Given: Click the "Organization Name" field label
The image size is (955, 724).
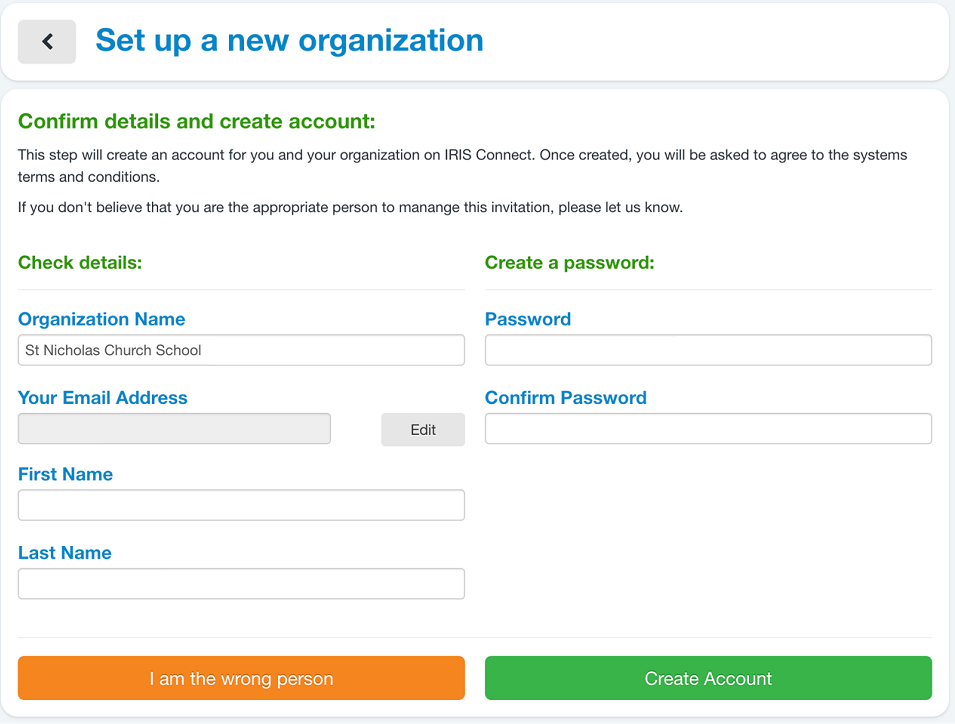Looking at the screenshot, I should coord(101,319).
